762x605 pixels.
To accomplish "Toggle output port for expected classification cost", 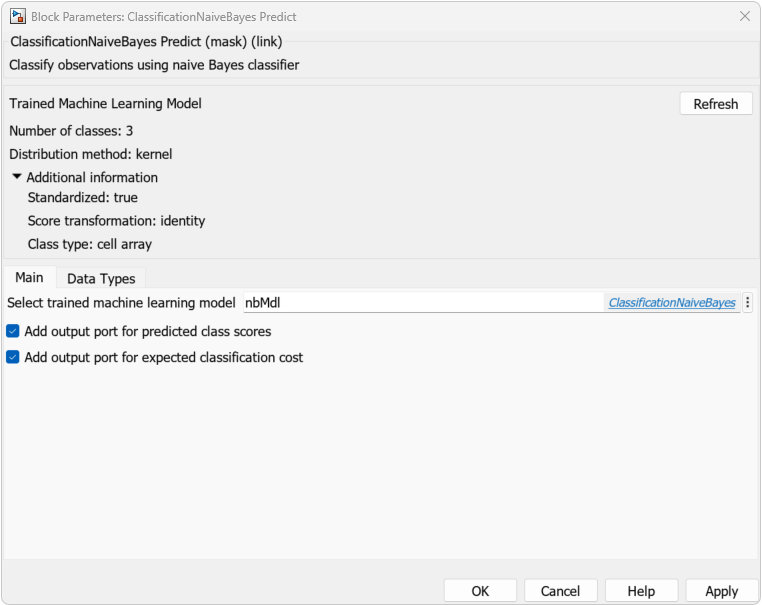I will tap(13, 357).
